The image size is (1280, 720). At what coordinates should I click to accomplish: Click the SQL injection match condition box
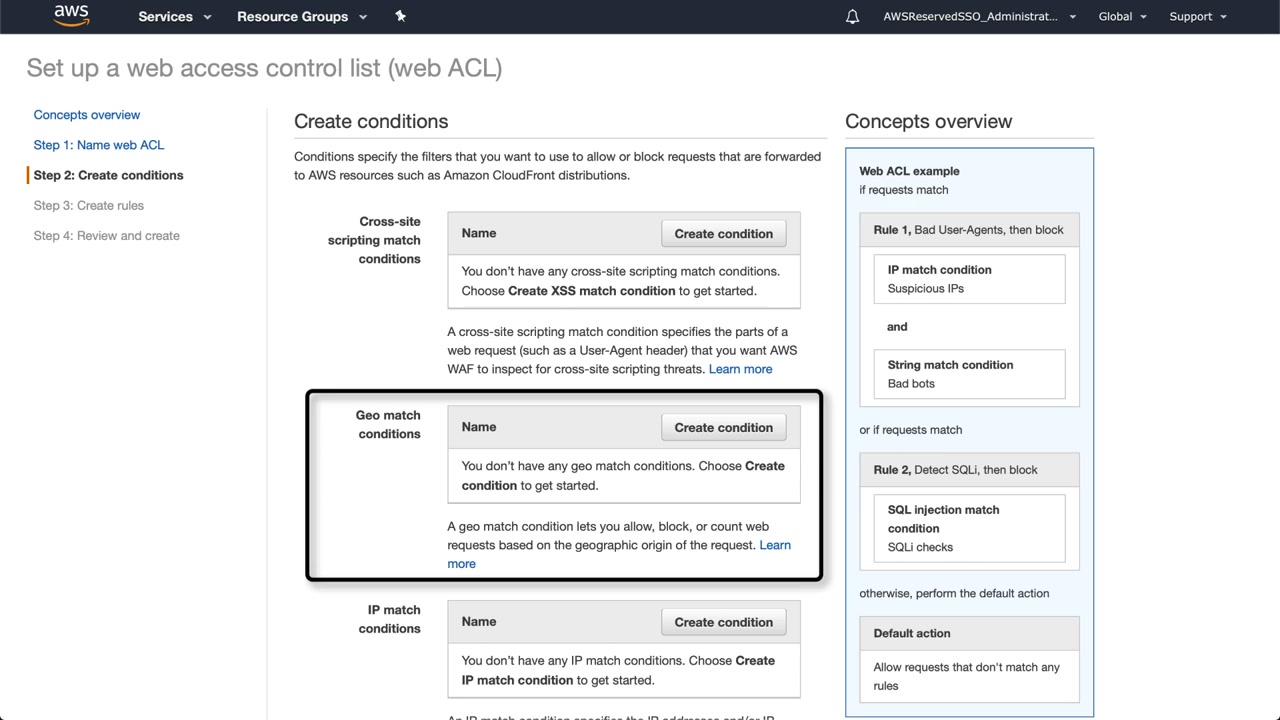coord(968,528)
